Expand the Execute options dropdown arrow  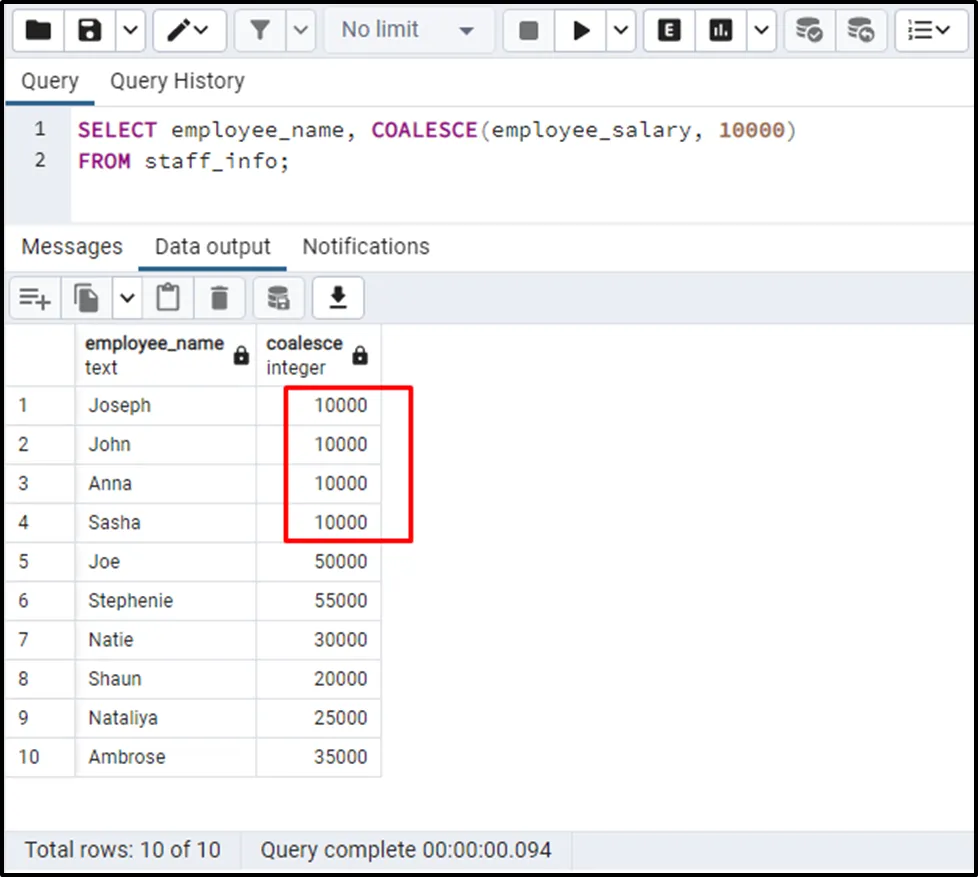[622, 30]
